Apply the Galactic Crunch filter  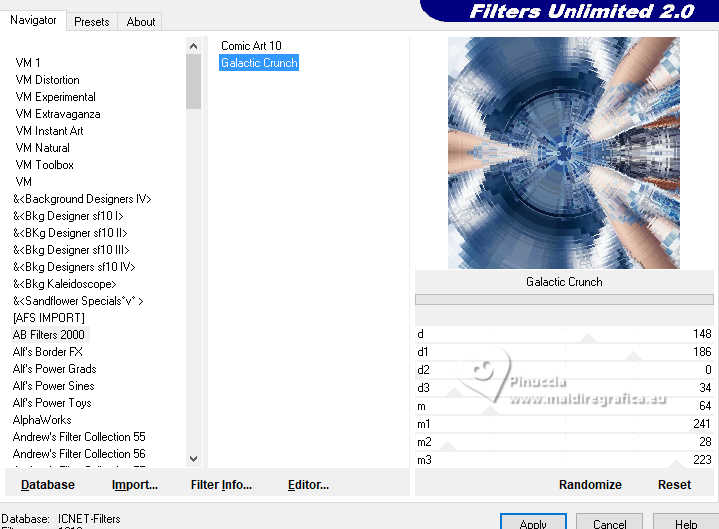coord(533,522)
